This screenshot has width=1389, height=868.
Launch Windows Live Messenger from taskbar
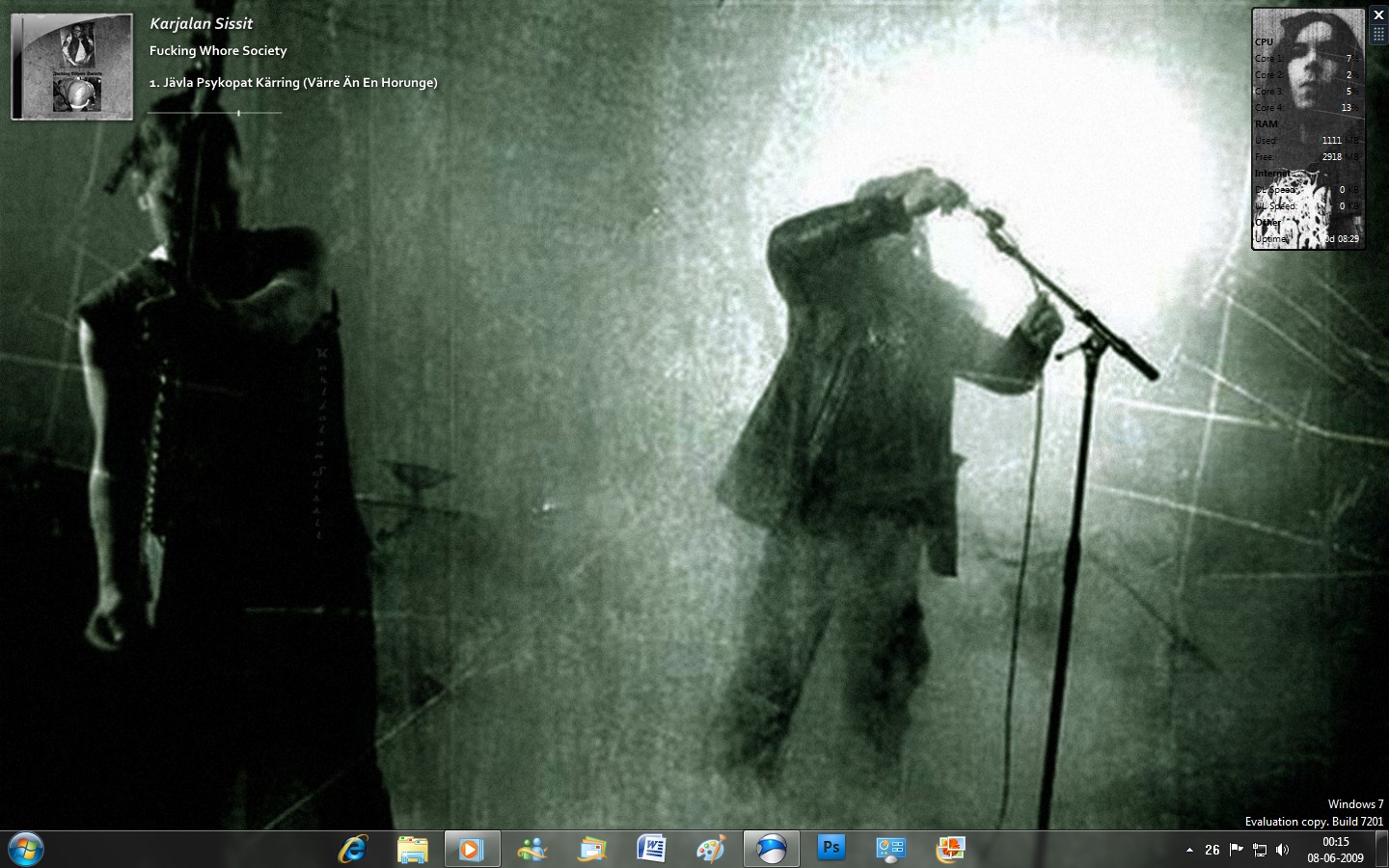coord(531,849)
